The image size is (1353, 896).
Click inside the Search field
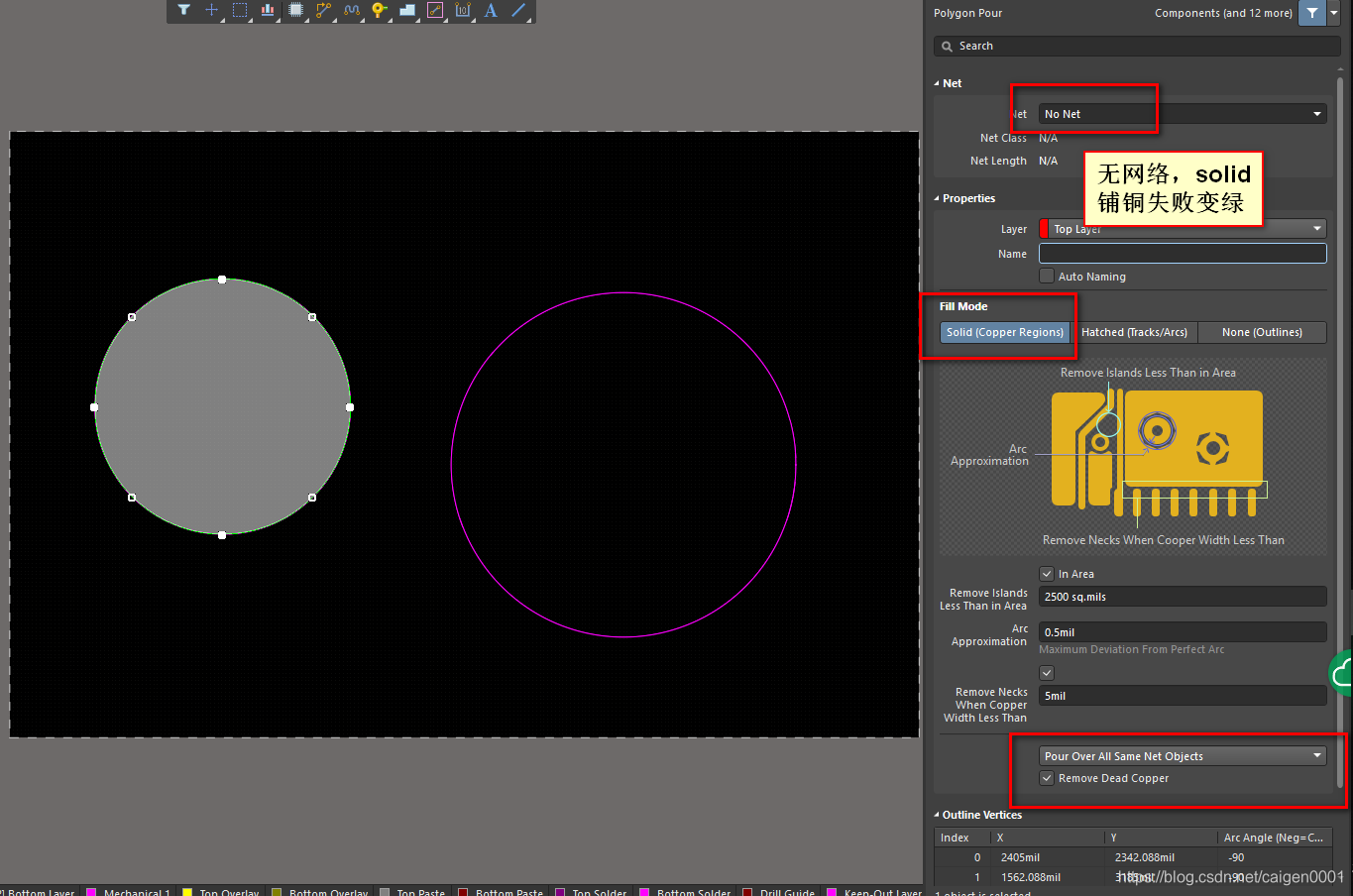pyautogui.click(x=1137, y=47)
